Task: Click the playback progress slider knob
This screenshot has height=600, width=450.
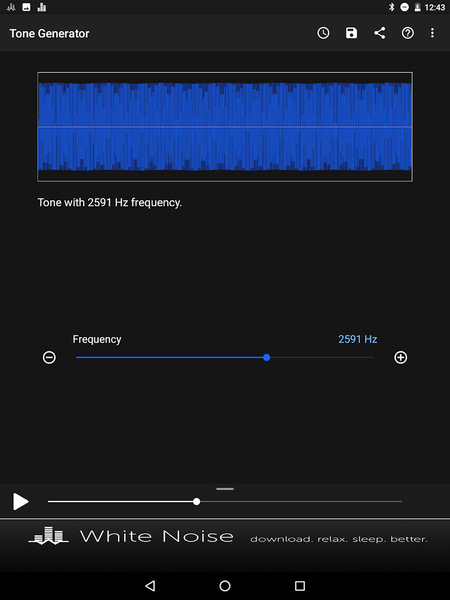Action: point(197,501)
